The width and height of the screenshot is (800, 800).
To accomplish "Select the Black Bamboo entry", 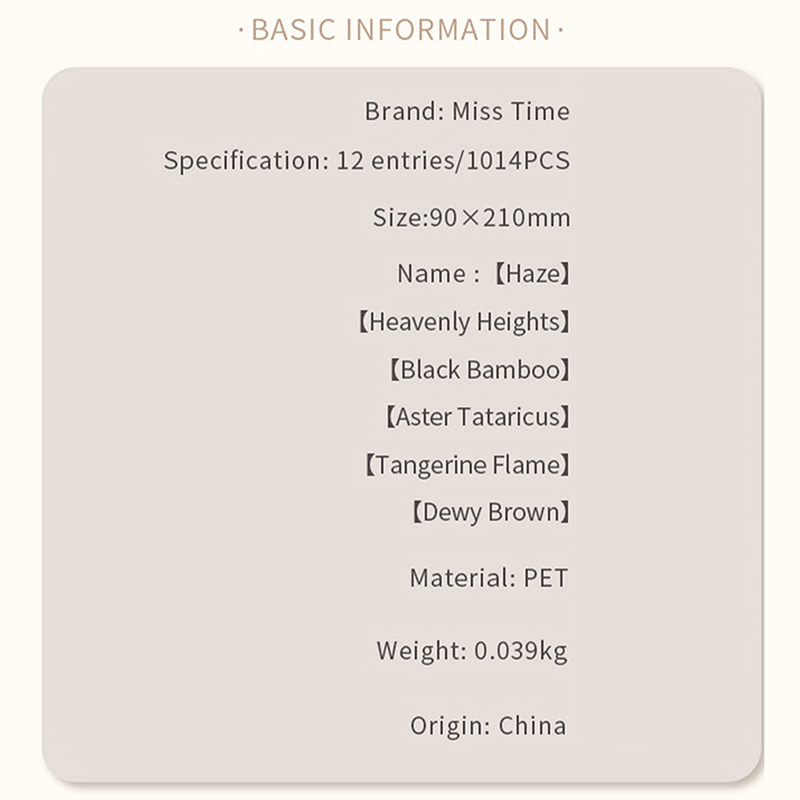I will point(479,370).
